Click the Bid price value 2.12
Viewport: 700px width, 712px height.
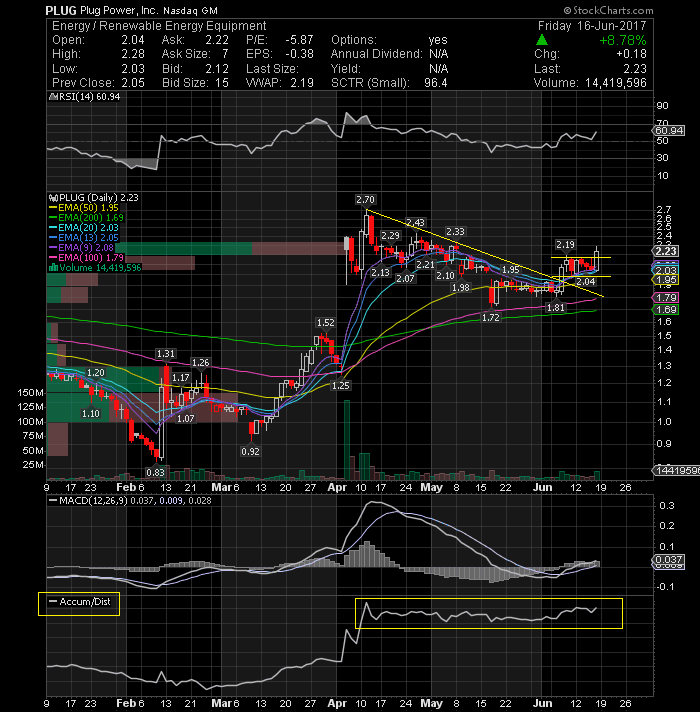pyautogui.click(x=217, y=69)
